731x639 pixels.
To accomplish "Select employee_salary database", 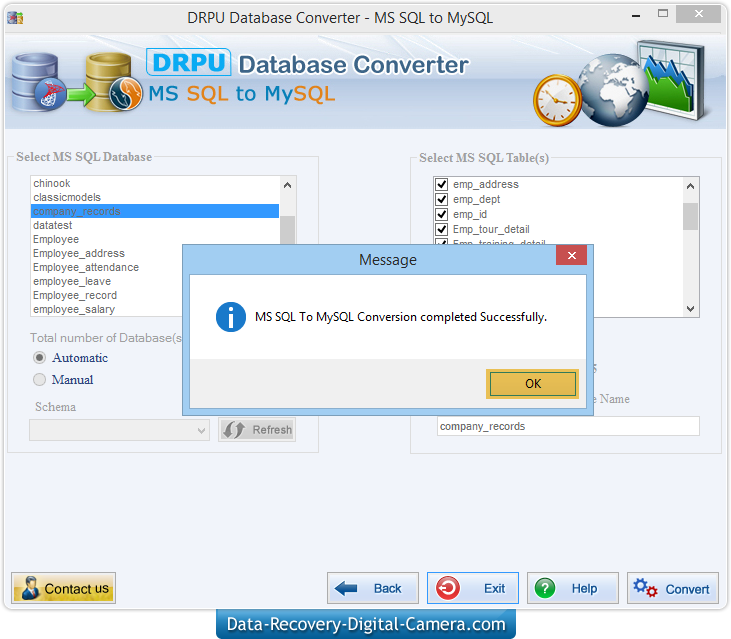I will [107, 309].
